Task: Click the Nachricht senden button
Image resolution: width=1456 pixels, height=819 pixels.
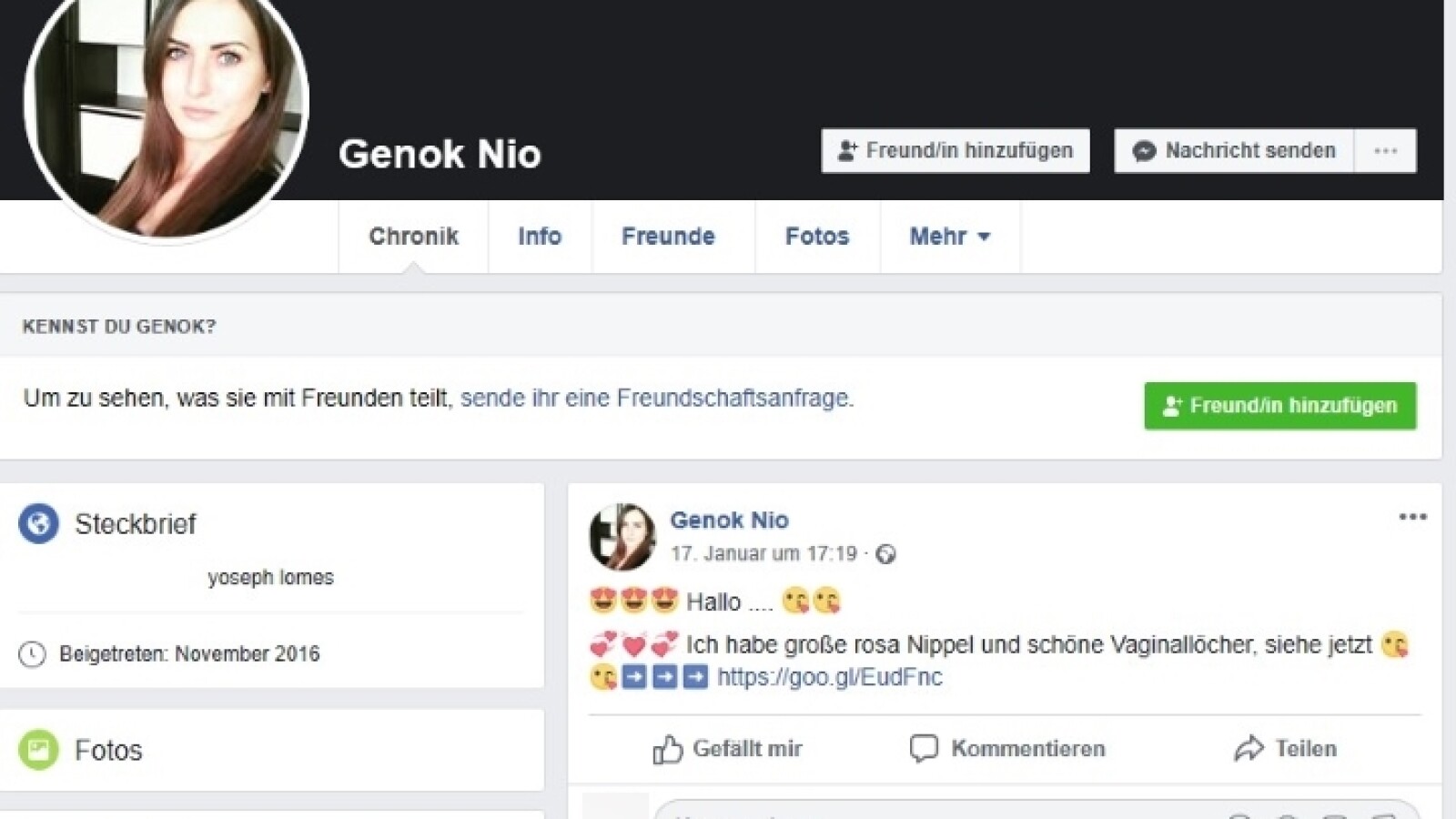Action: click(1234, 151)
